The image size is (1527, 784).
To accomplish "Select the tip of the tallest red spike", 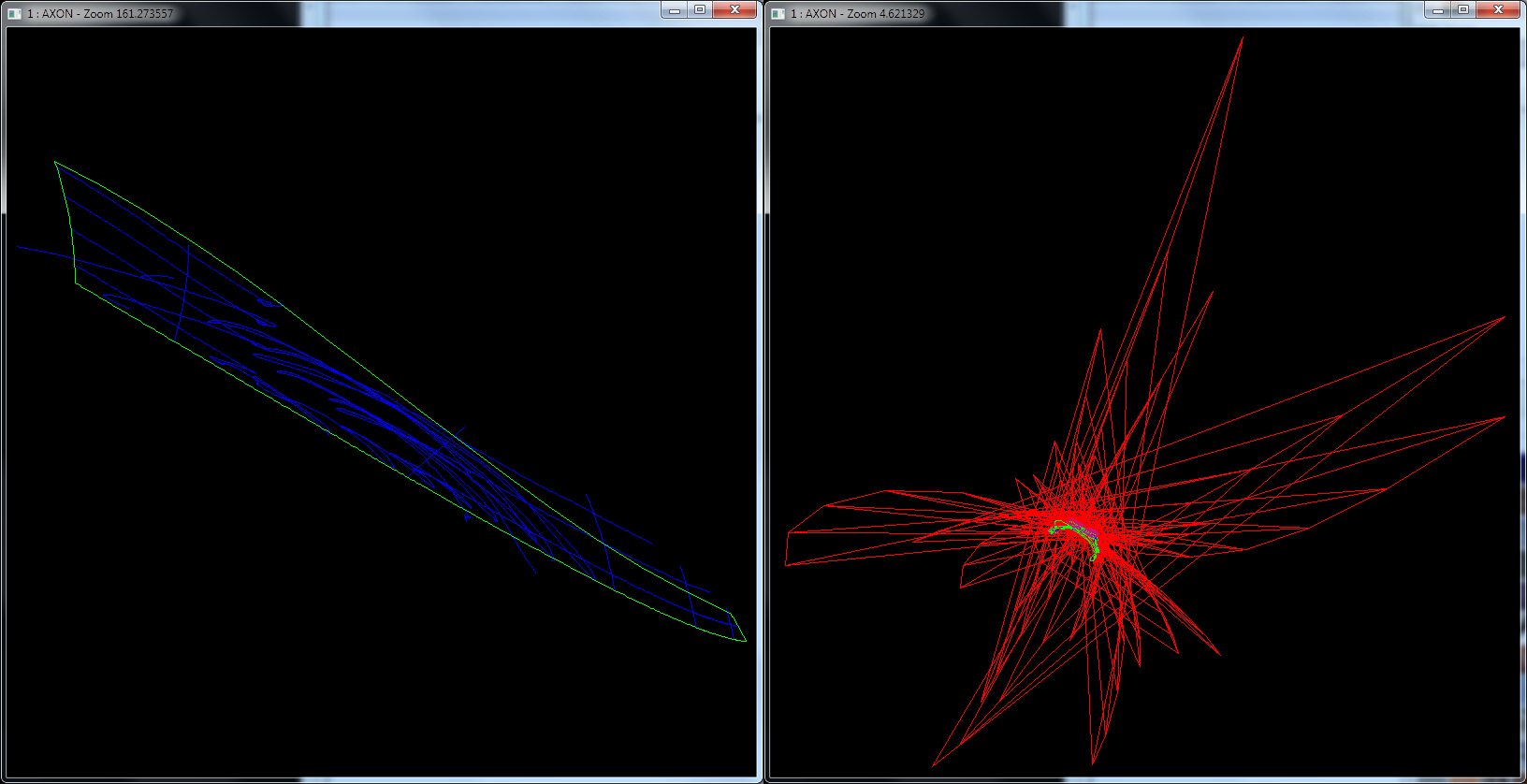I will (1242, 38).
